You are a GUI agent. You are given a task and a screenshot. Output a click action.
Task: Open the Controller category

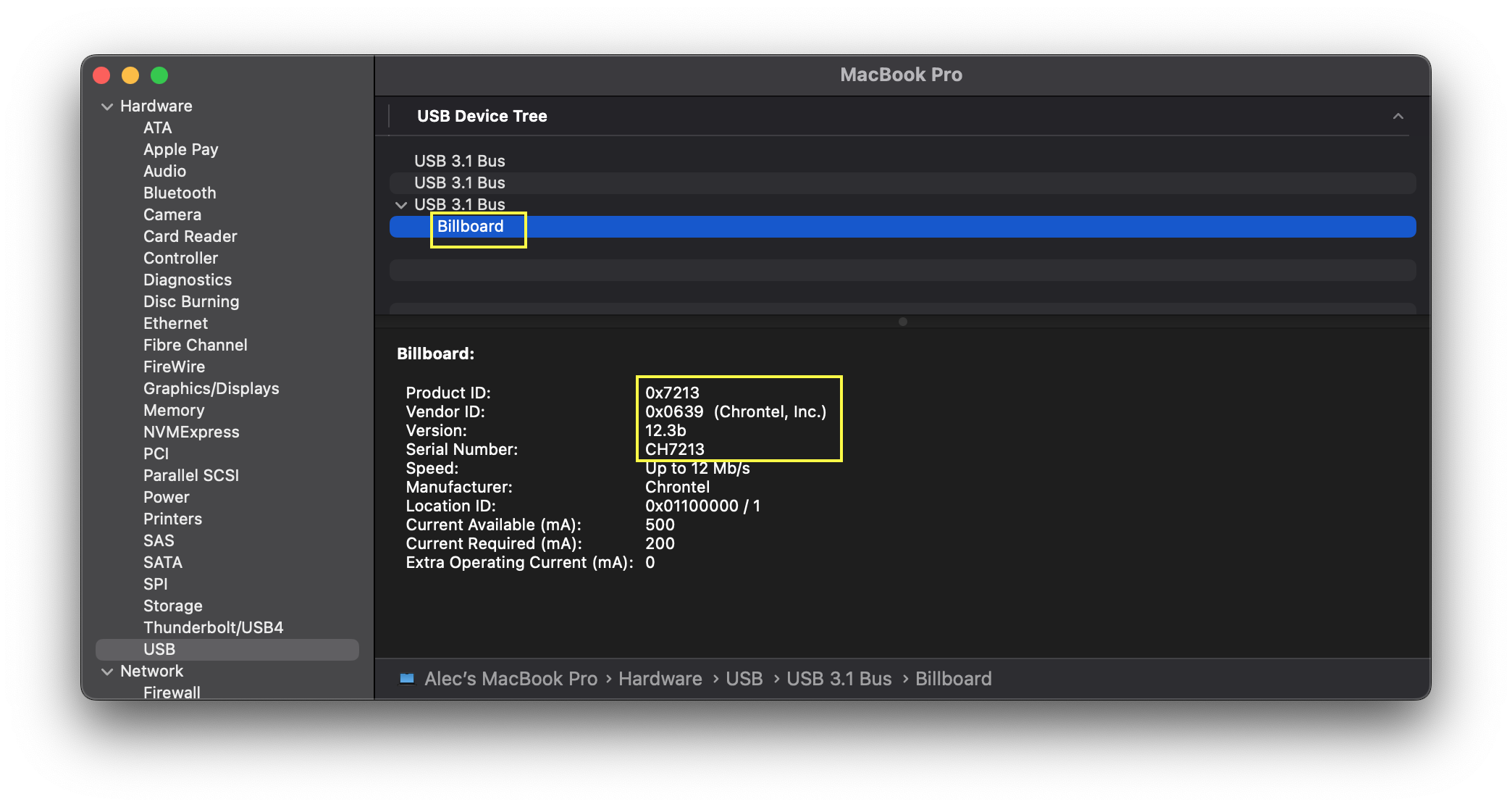tap(181, 259)
